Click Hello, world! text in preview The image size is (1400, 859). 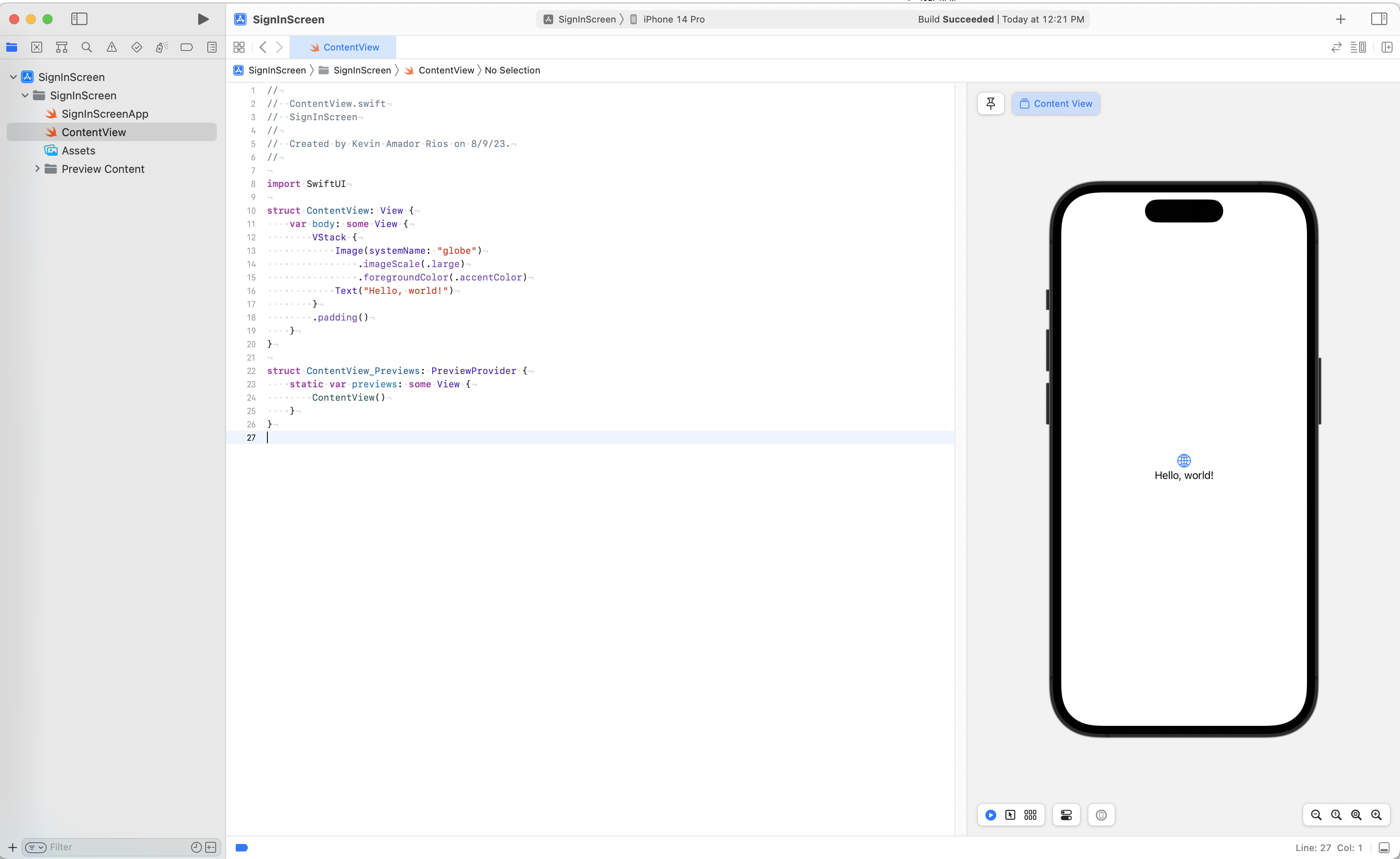click(x=1183, y=475)
